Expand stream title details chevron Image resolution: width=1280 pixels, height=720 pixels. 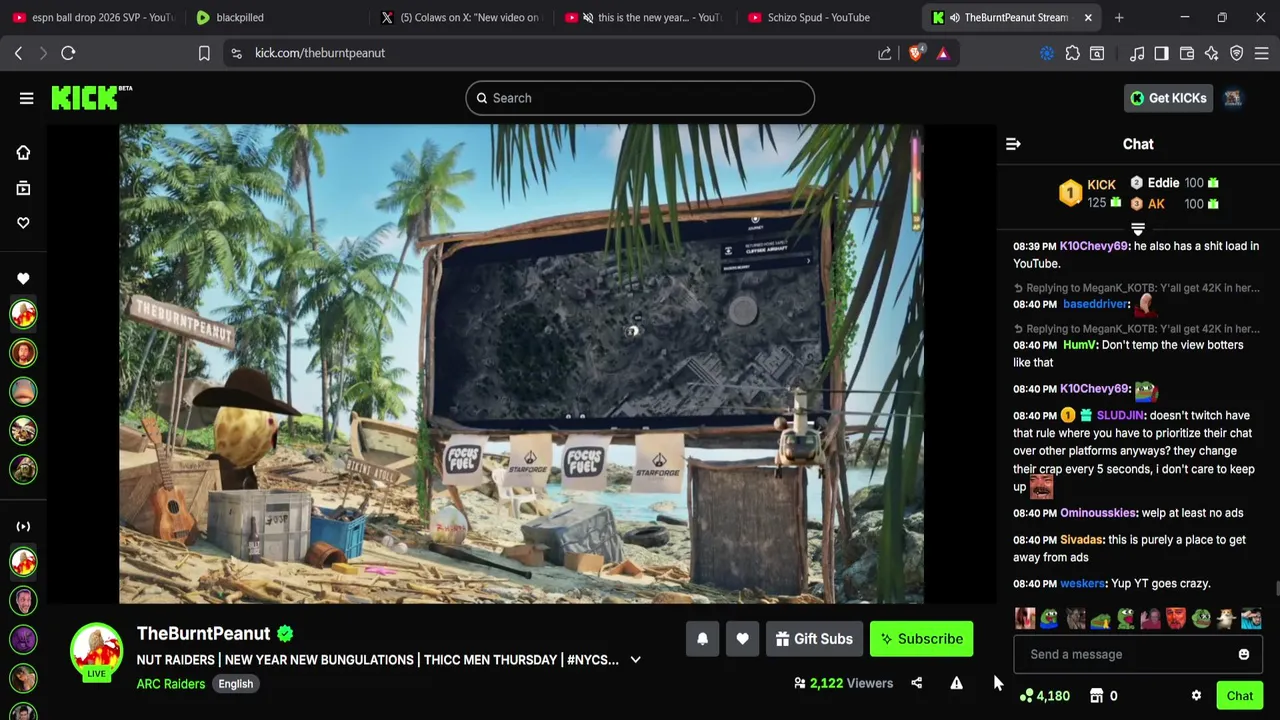pyautogui.click(x=635, y=660)
